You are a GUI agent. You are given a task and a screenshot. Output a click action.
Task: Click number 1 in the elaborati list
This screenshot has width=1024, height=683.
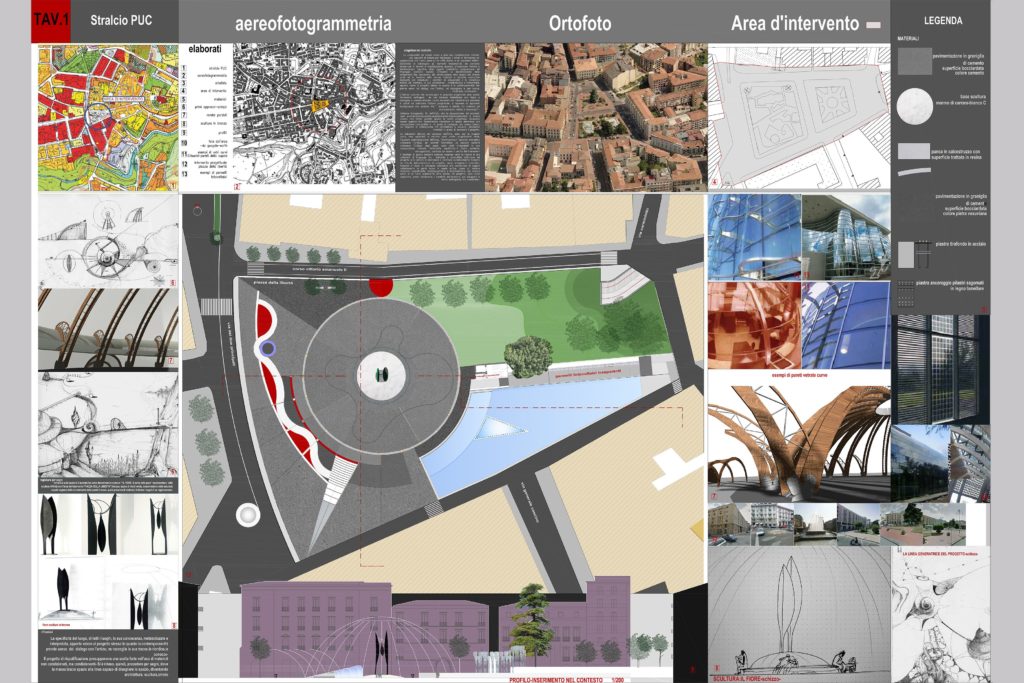pyautogui.click(x=185, y=68)
